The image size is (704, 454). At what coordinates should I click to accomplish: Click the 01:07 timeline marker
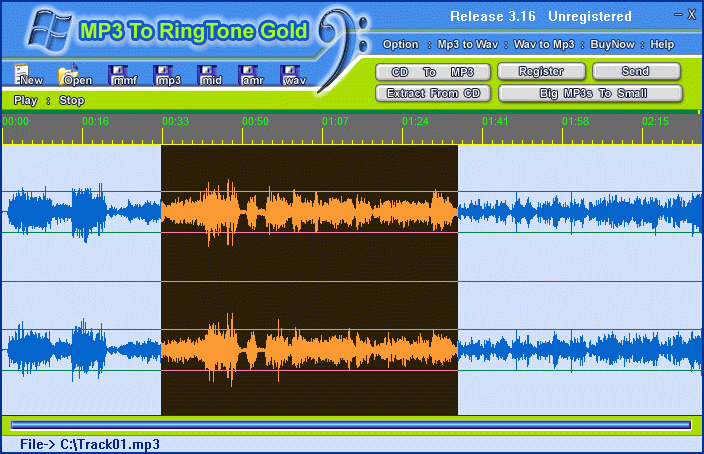pos(335,121)
